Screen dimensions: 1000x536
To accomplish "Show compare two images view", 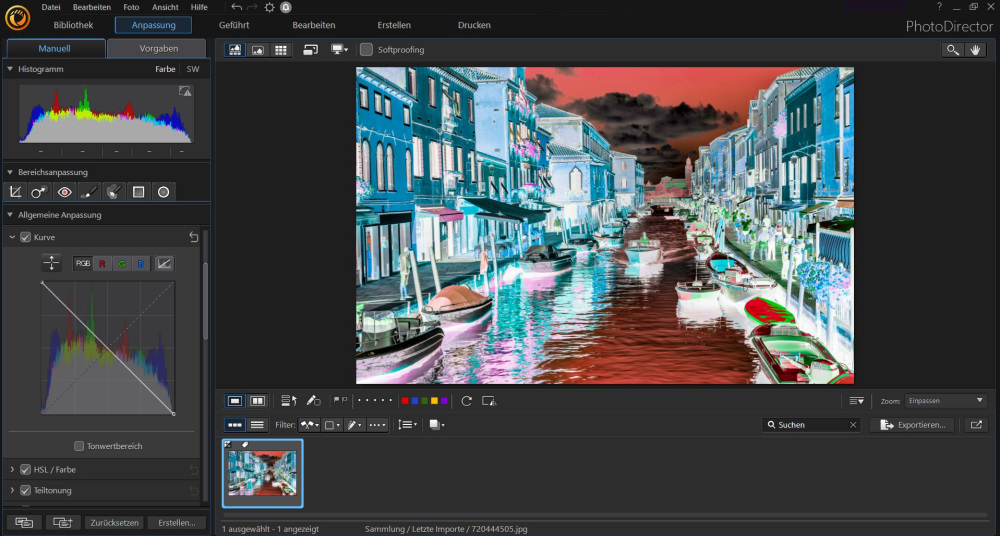I will point(258,401).
